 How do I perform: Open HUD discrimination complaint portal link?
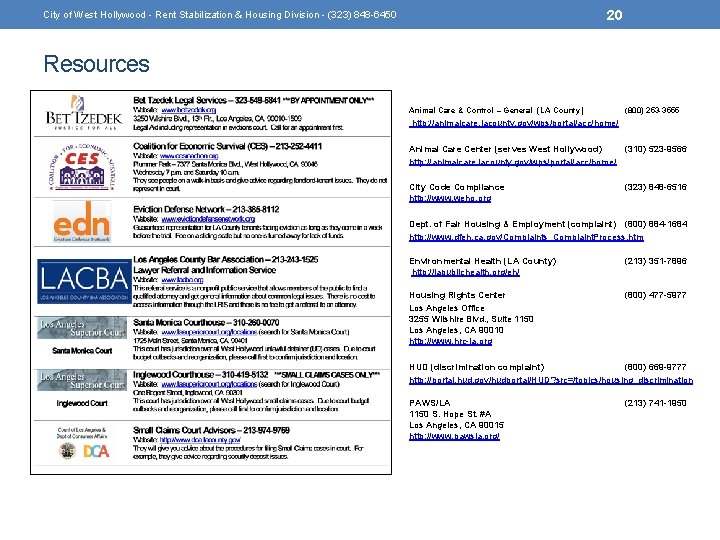[551, 380]
